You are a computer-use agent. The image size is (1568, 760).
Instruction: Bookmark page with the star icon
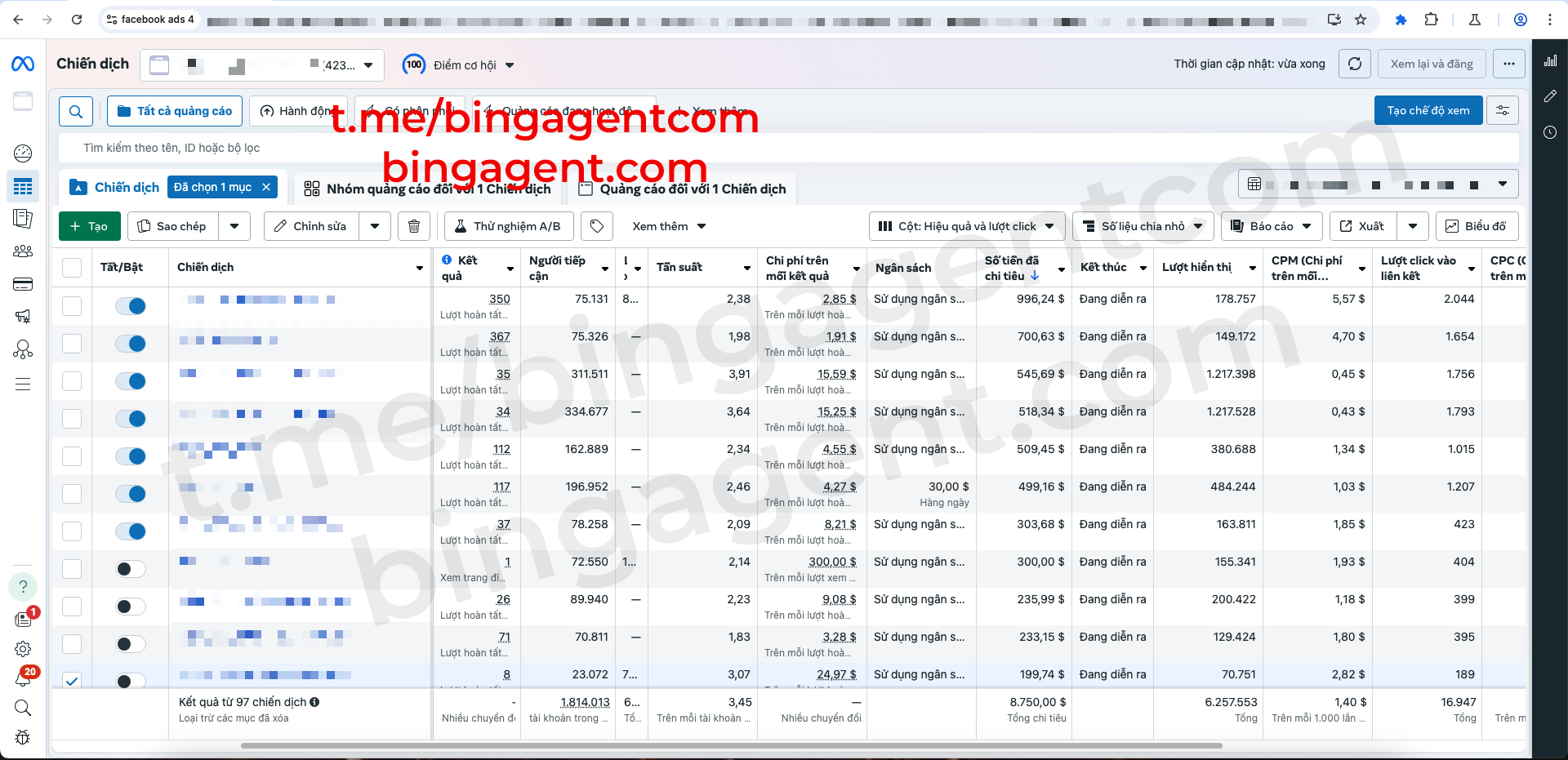tap(1361, 20)
